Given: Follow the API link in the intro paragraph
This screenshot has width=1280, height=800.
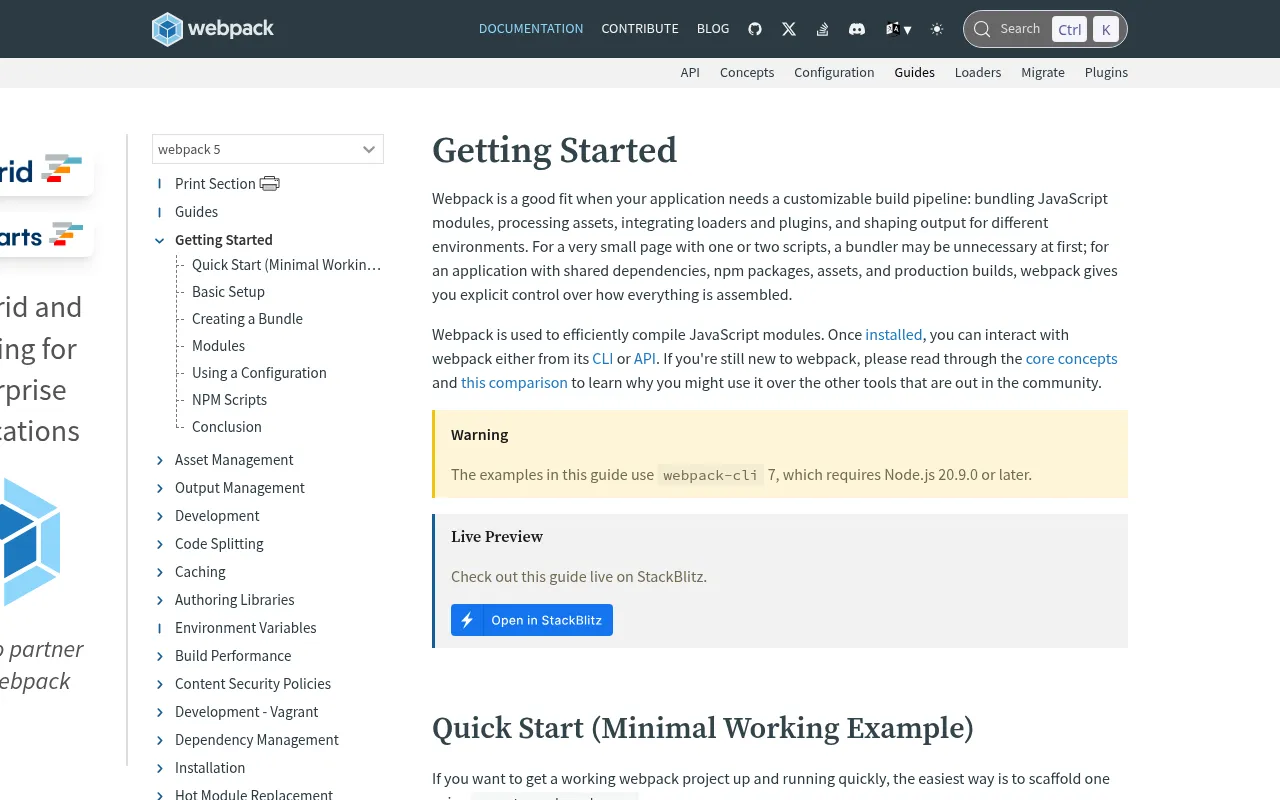Looking at the screenshot, I should tap(645, 359).
